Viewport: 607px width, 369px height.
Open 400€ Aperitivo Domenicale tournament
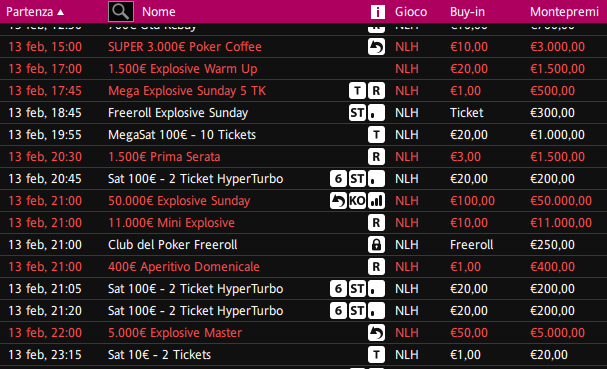184,267
